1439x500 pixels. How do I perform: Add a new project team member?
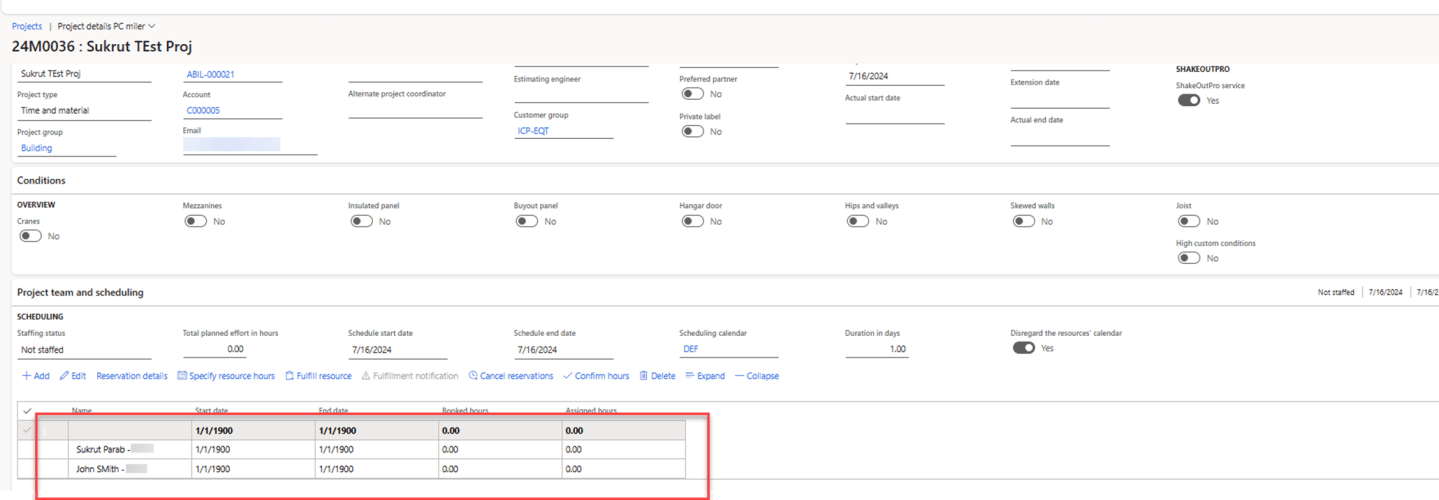point(35,376)
